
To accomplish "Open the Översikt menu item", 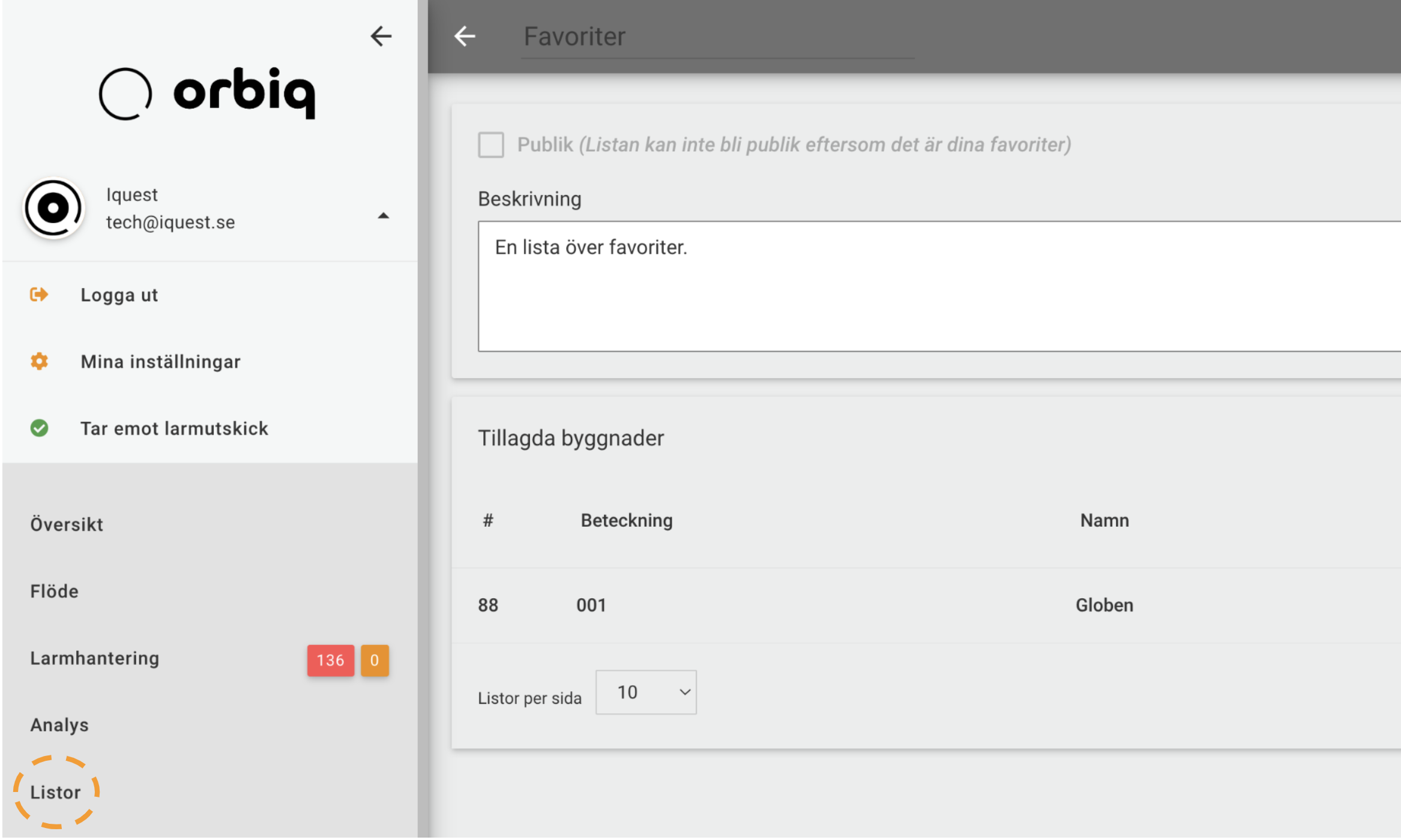I will (x=67, y=524).
